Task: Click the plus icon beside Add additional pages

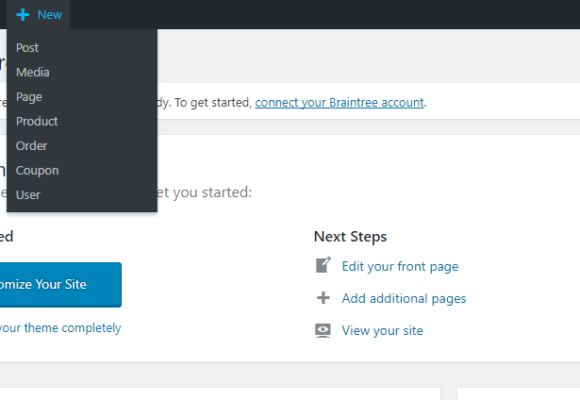Action: [x=323, y=298]
